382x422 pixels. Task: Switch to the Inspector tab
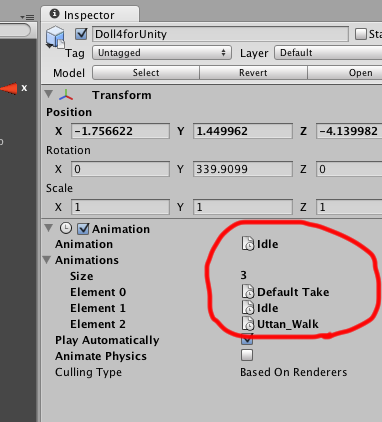90,15
